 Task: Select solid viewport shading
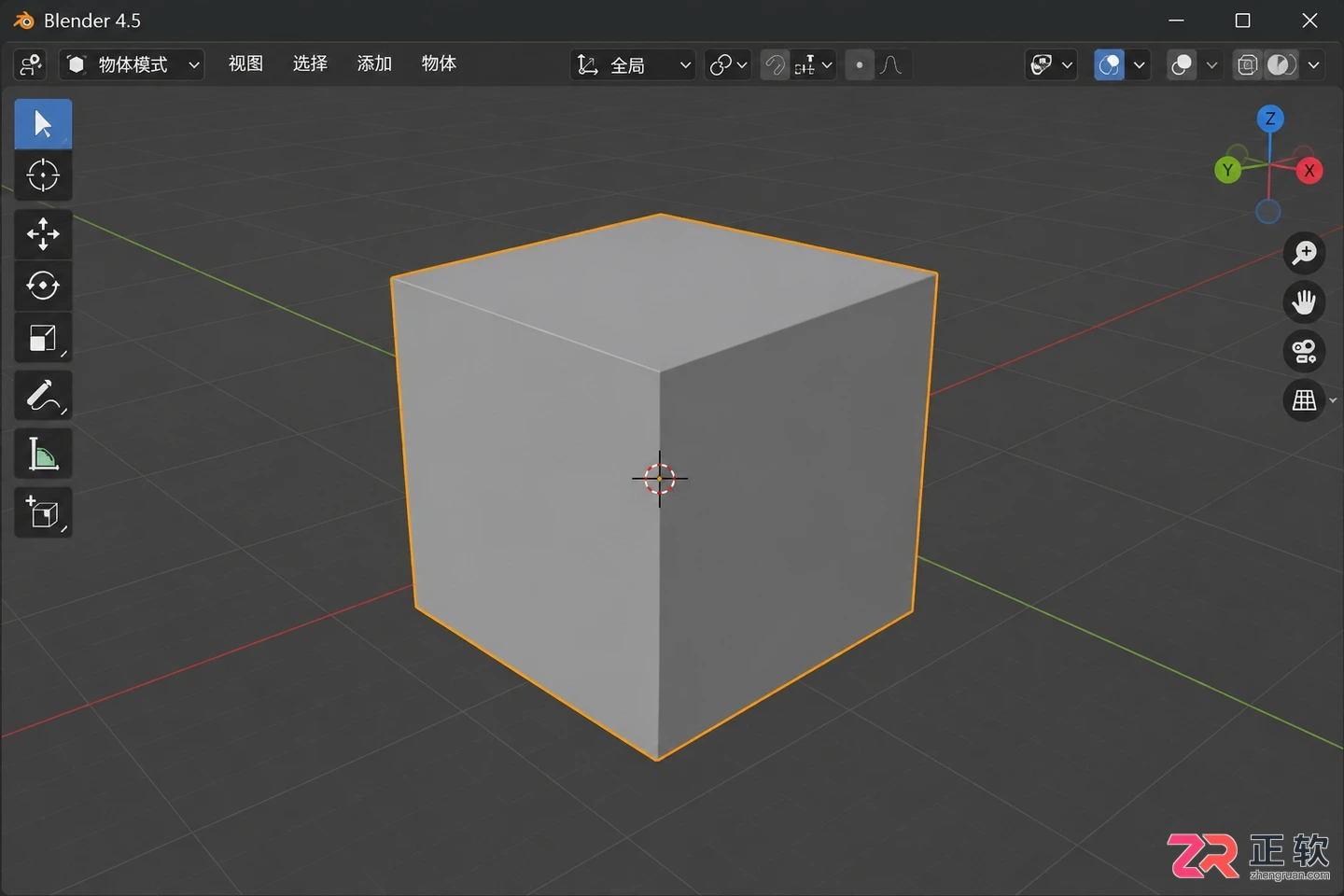tap(1281, 64)
